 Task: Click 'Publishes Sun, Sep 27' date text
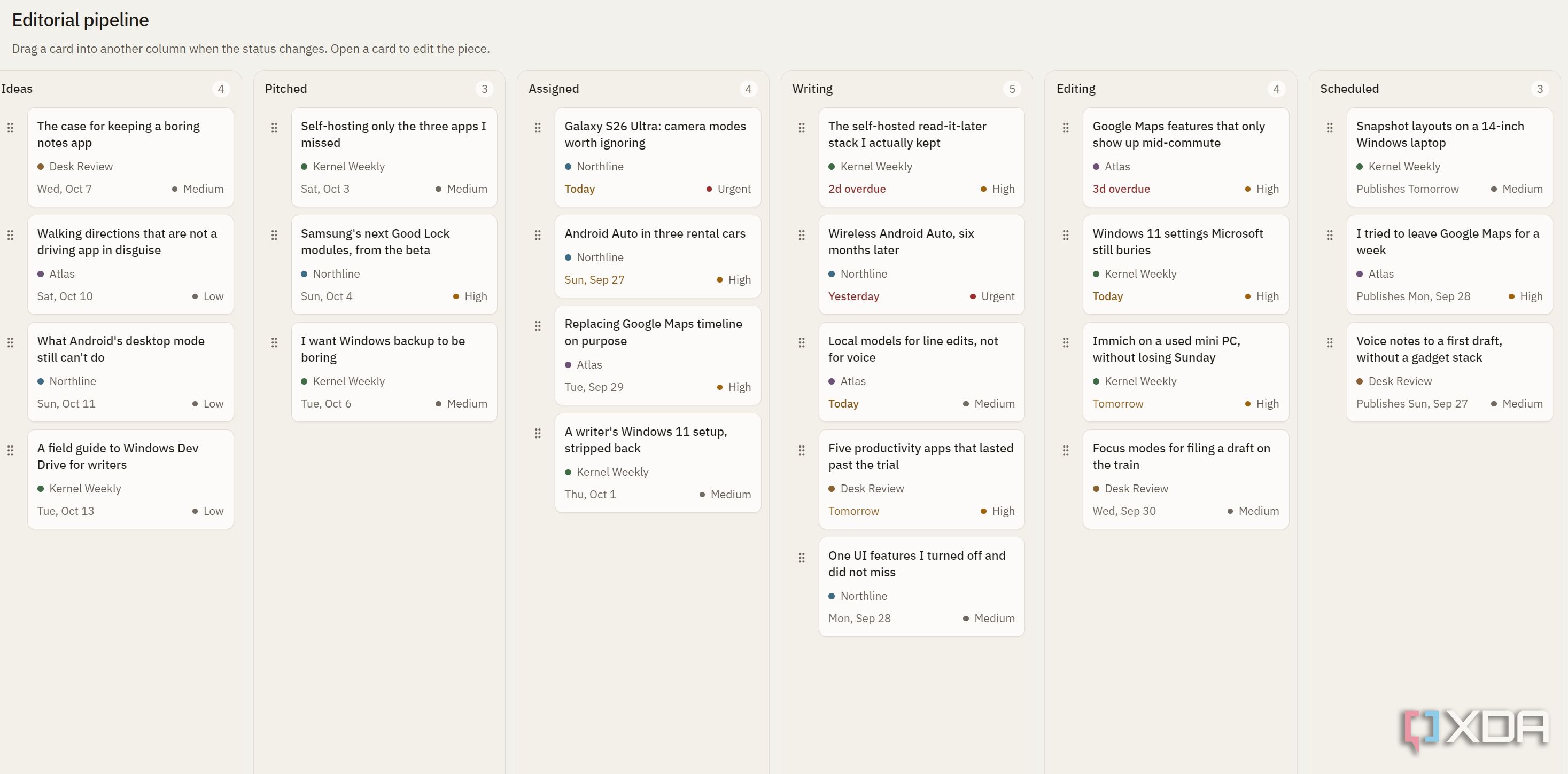coord(1411,404)
